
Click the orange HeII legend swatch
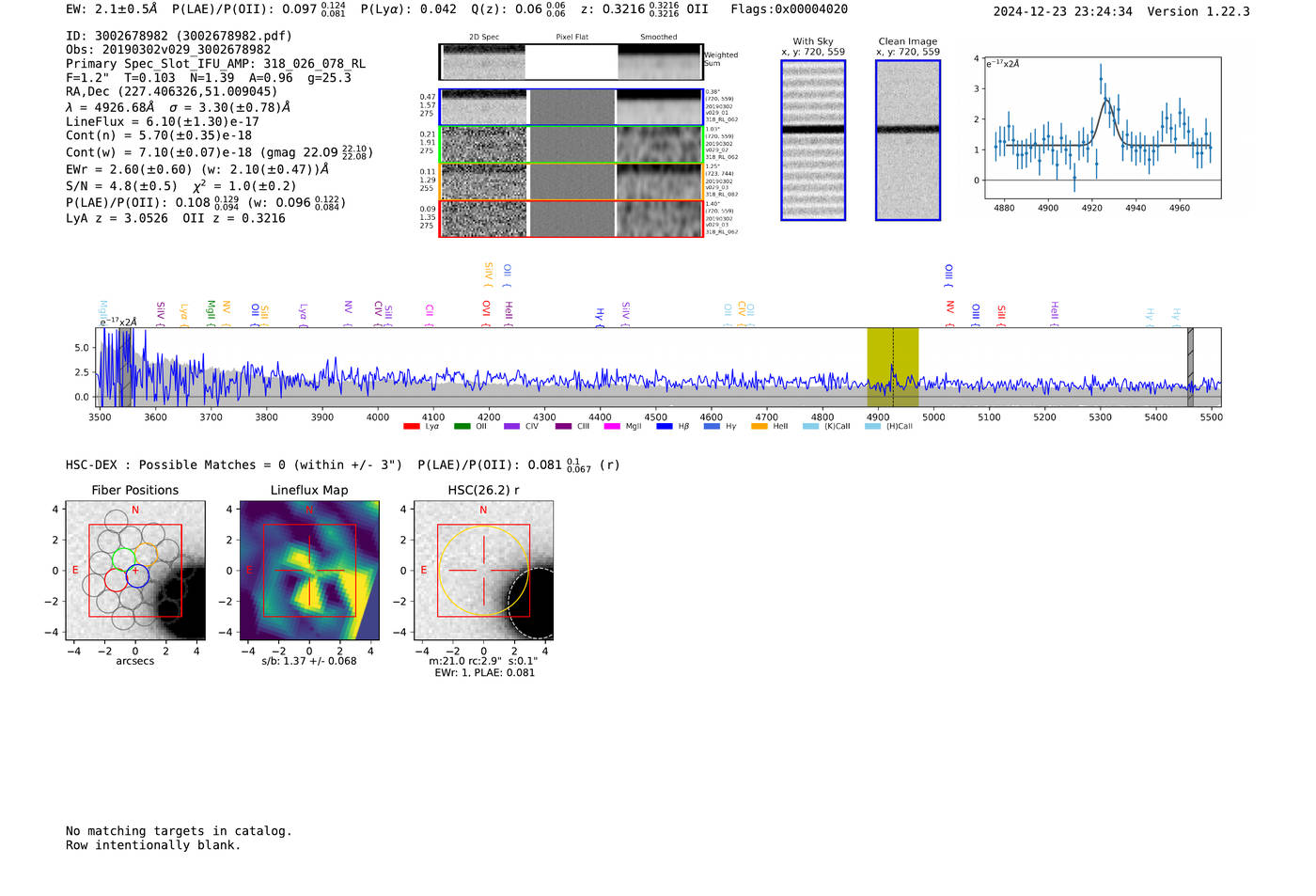[760, 427]
